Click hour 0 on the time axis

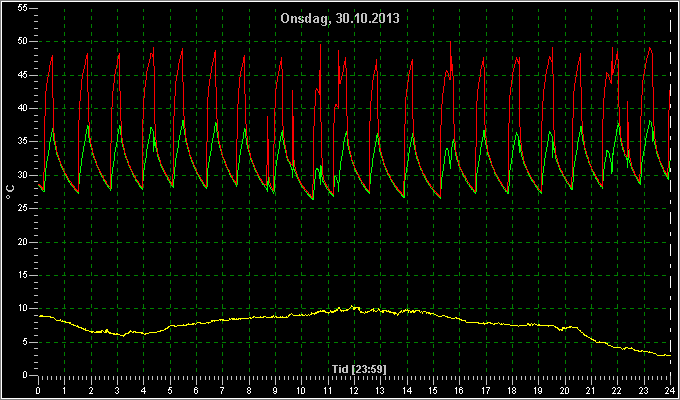click(38, 390)
